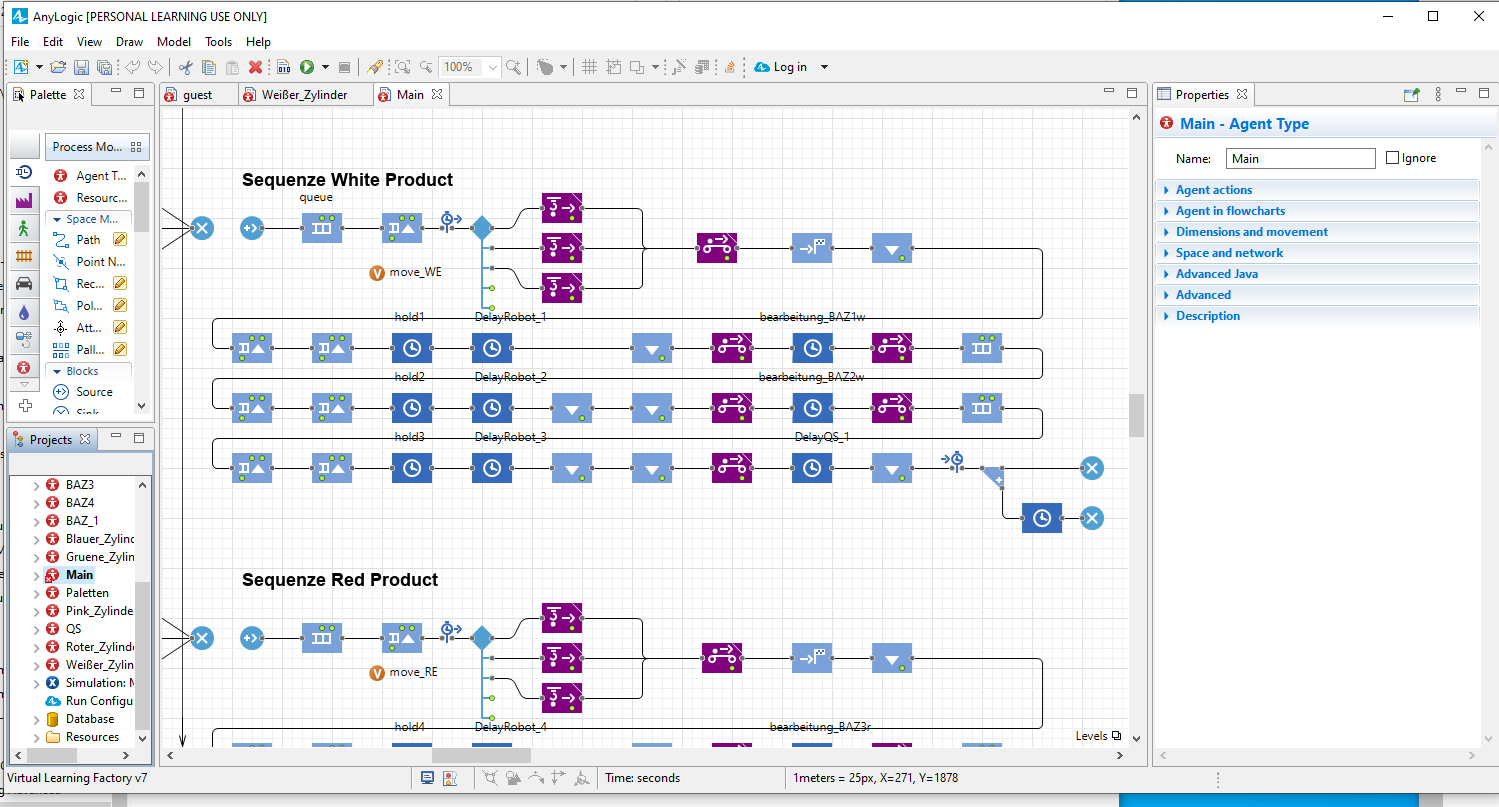Click the green Run model button

coord(307,67)
